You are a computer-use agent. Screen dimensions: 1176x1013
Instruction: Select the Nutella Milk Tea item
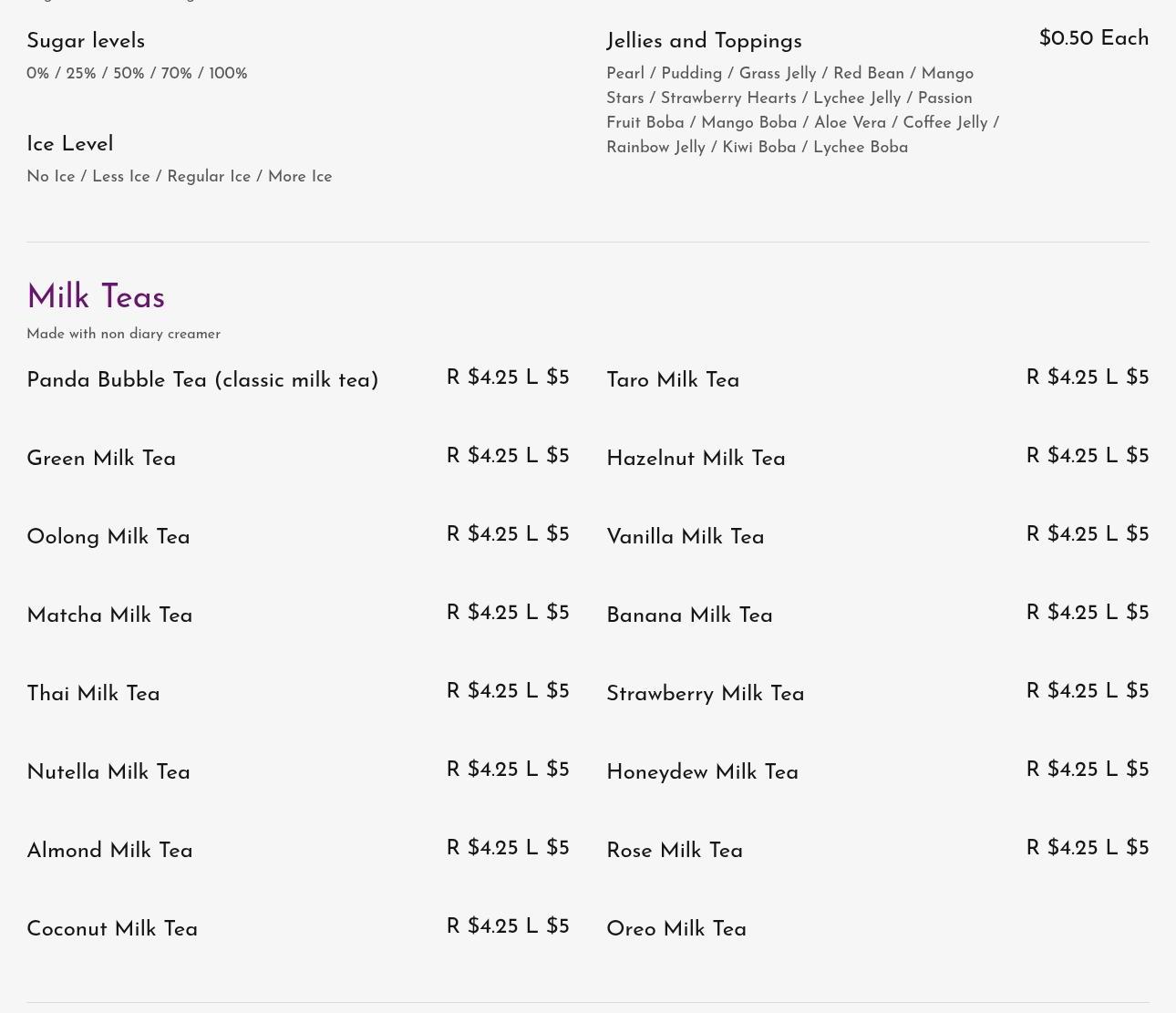pyautogui.click(x=108, y=772)
